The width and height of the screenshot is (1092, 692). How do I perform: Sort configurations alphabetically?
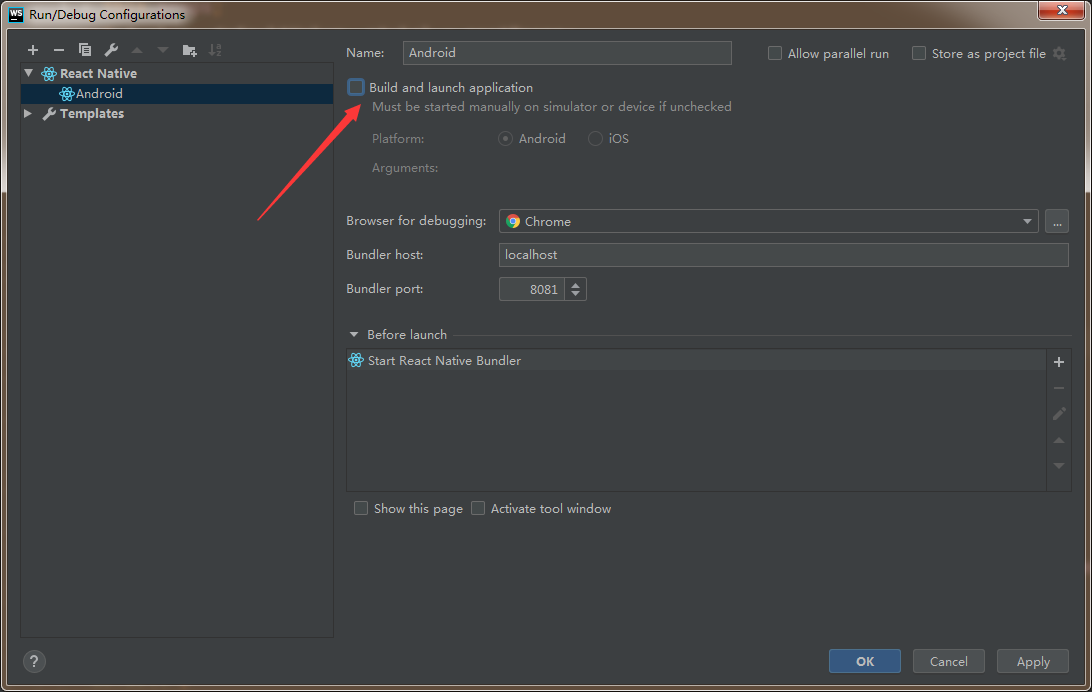pos(215,50)
